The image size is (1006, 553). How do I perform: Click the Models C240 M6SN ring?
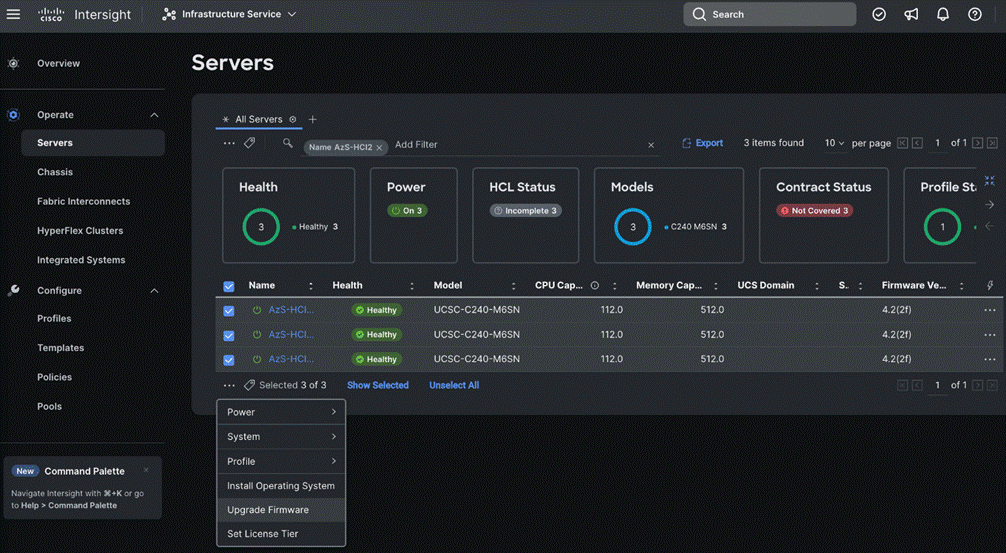click(633, 226)
